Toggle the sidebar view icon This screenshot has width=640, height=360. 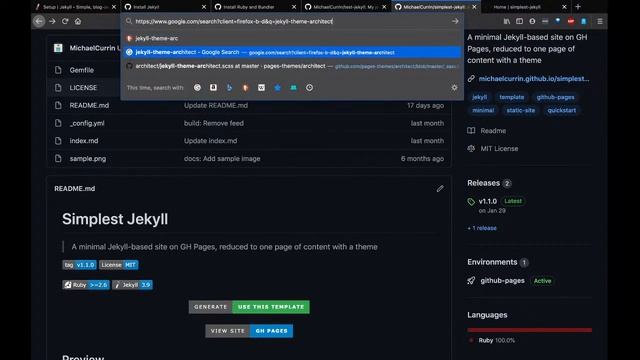click(519, 21)
